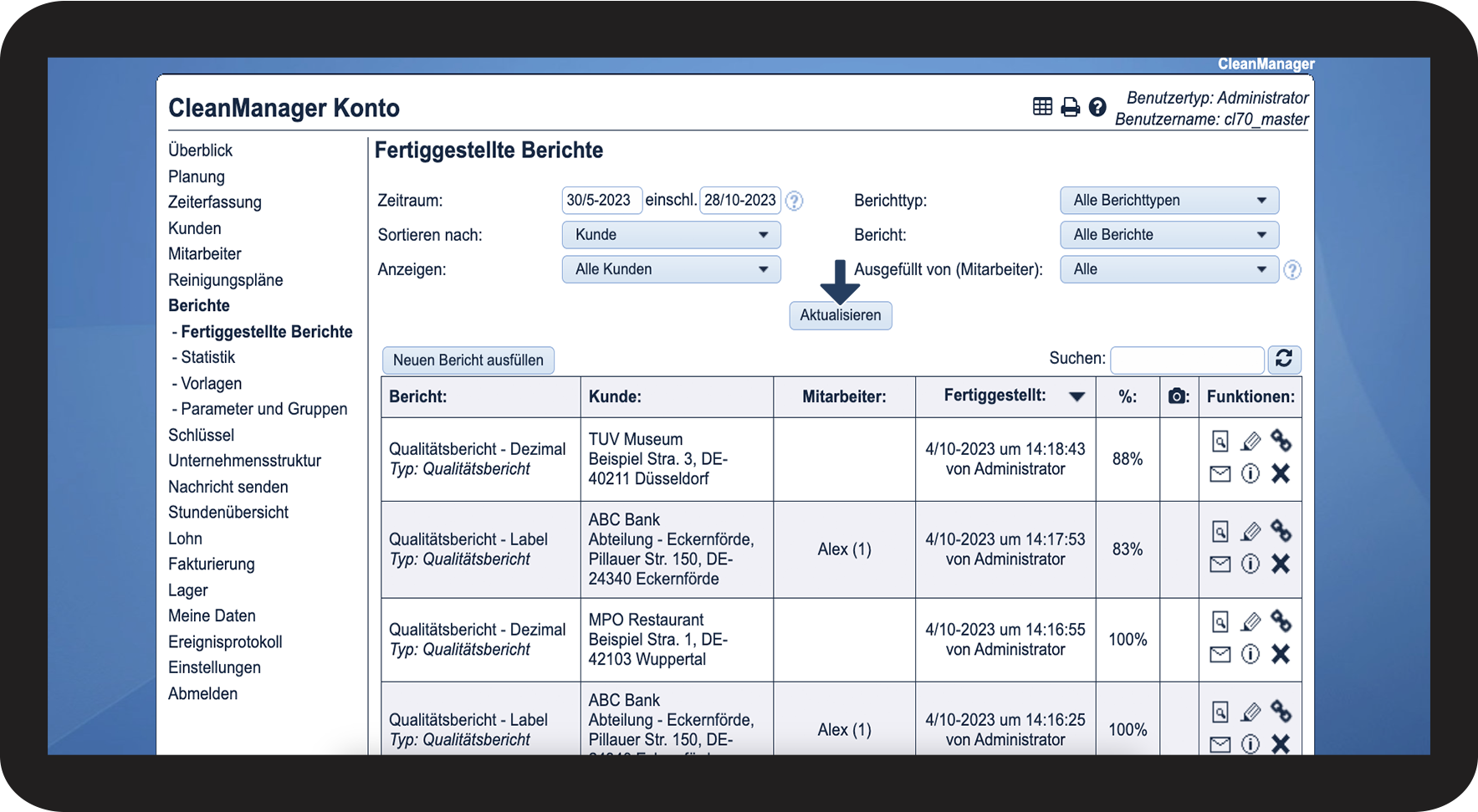Click the dark help question mark icon
This screenshot has height=812, width=1478.
(1097, 107)
